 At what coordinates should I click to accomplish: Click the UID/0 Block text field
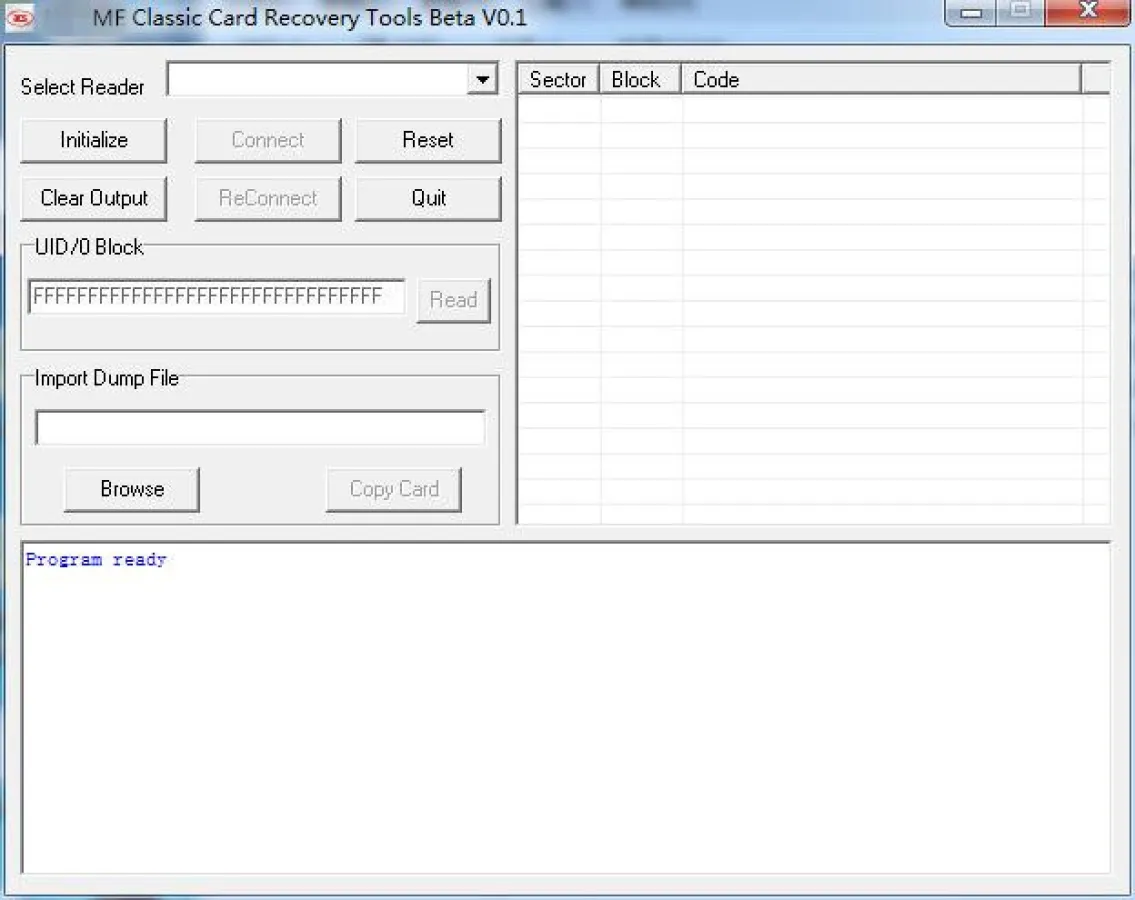pyautogui.click(x=216, y=297)
